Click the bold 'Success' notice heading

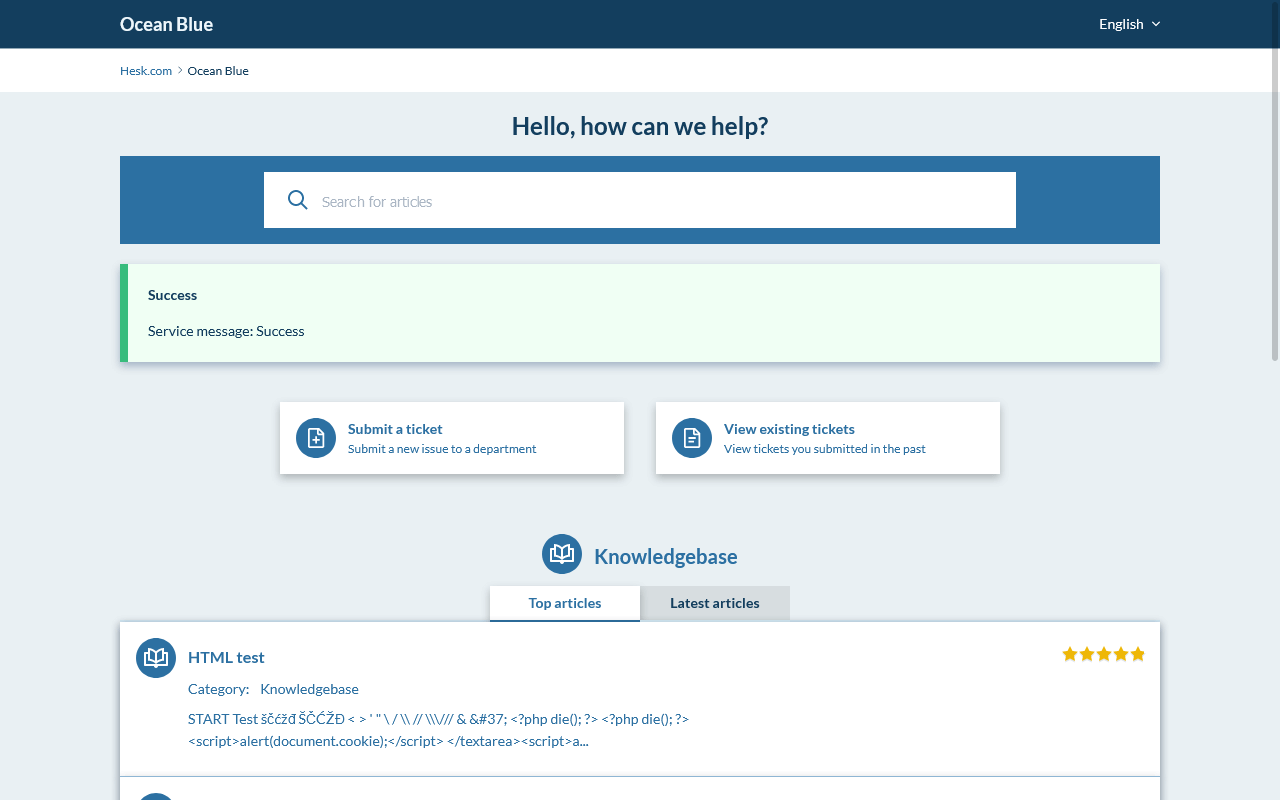(x=173, y=295)
